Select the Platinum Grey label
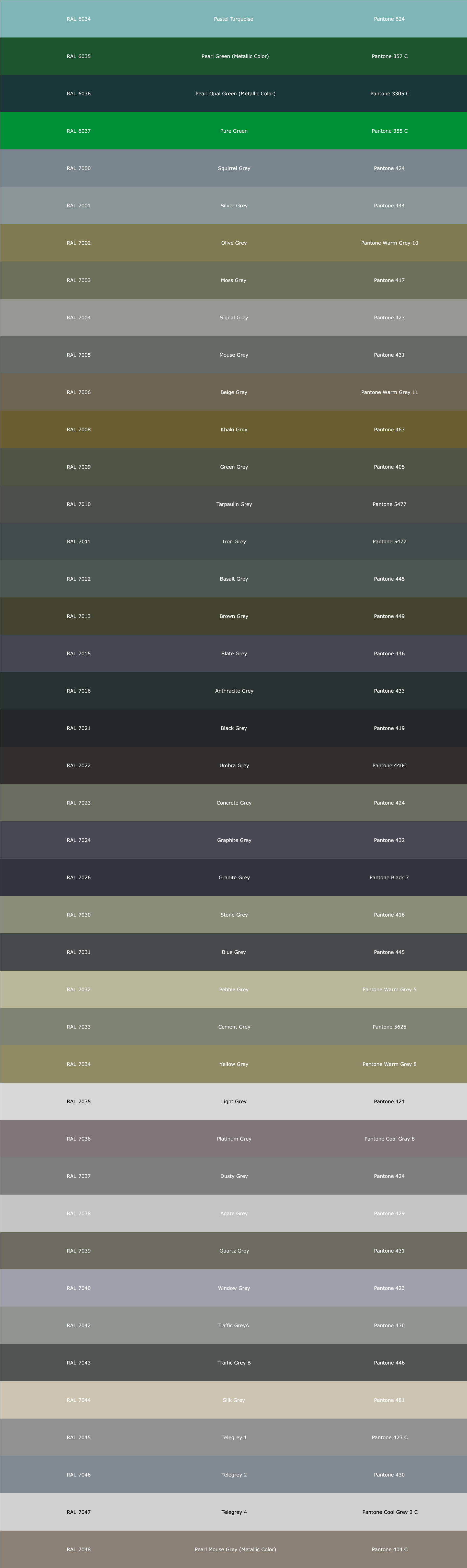The image size is (467, 1568). [234, 1139]
